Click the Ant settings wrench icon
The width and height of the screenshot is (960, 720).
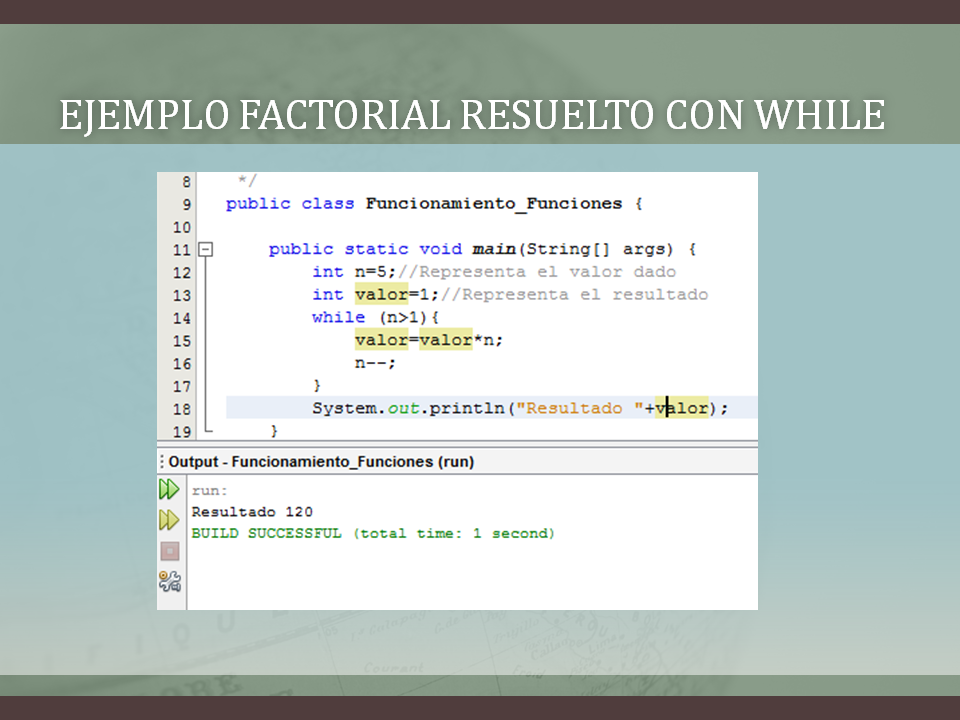click(x=169, y=579)
